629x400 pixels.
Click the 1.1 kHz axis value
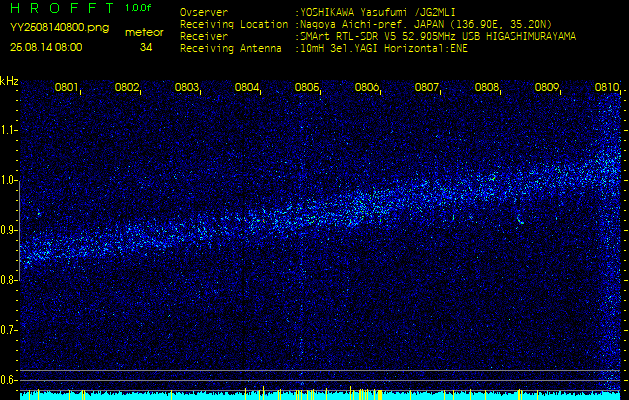7,130
